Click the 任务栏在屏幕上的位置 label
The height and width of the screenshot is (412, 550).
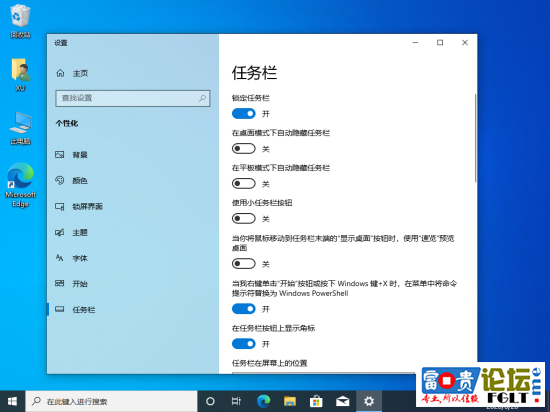269,363
